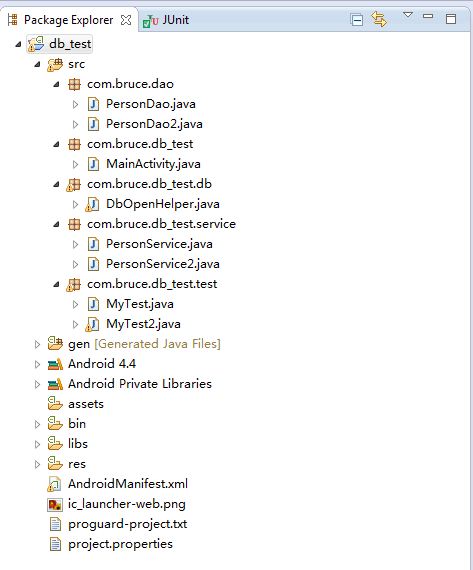Collapse the db_test project node

click(18, 45)
